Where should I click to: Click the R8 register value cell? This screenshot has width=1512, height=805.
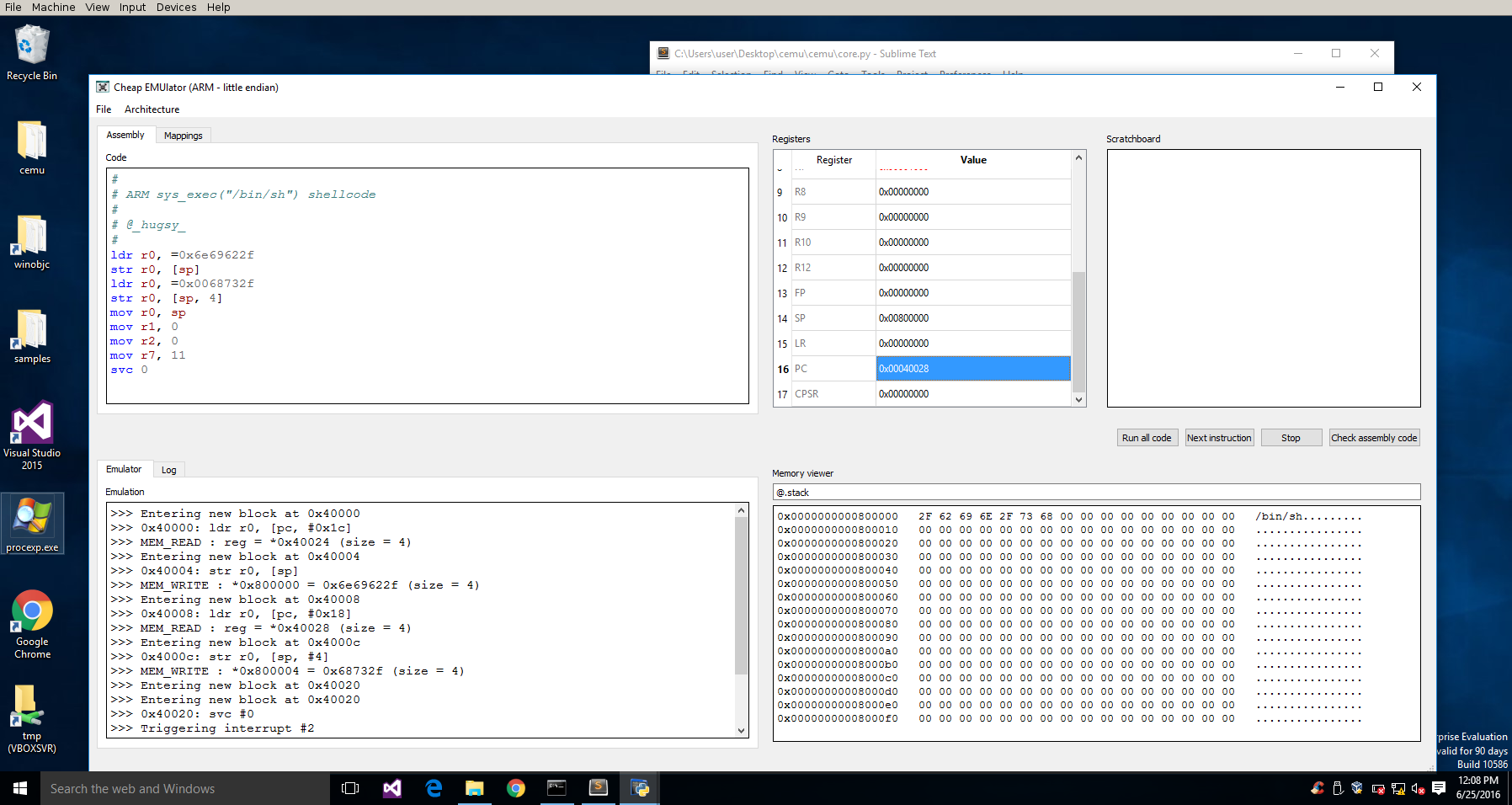(x=973, y=192)
